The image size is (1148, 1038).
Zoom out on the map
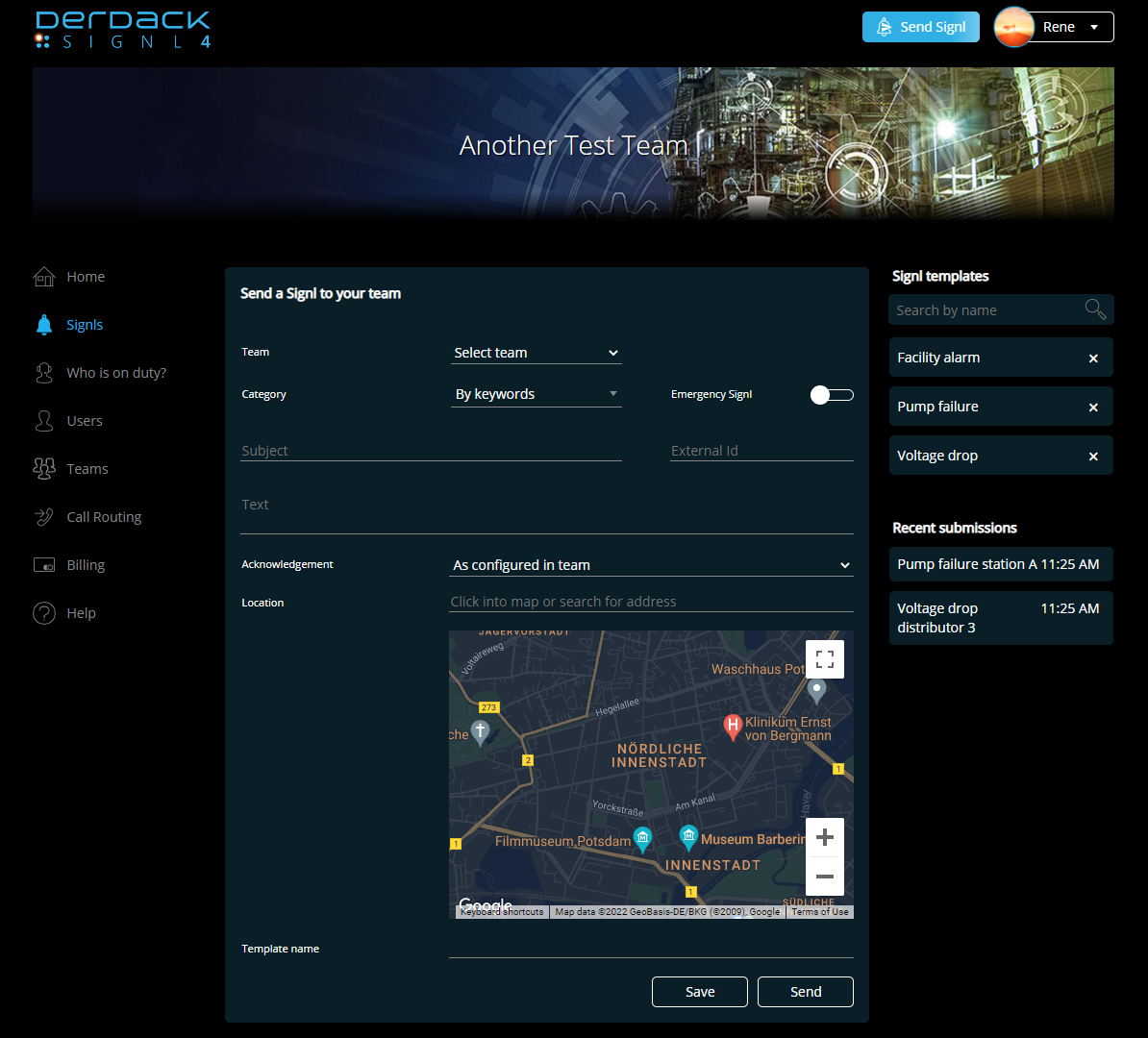[x=824, y=877]
